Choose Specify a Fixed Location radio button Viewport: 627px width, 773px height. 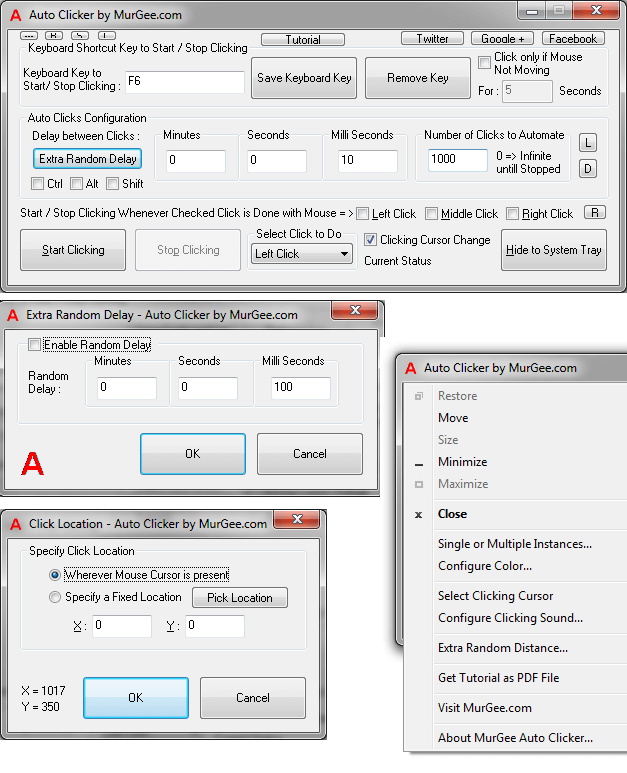(55, 597)
